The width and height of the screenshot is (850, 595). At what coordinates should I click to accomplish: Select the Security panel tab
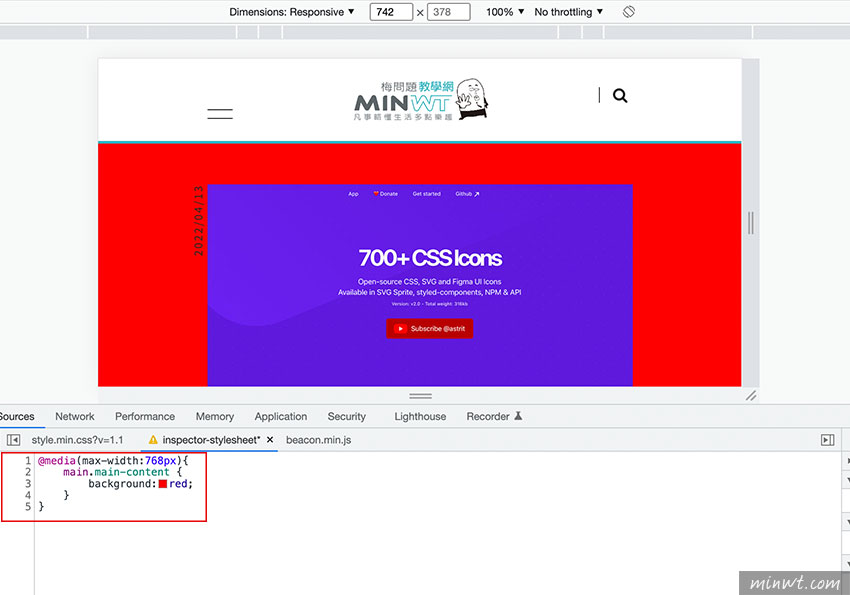tap(346, 416)
